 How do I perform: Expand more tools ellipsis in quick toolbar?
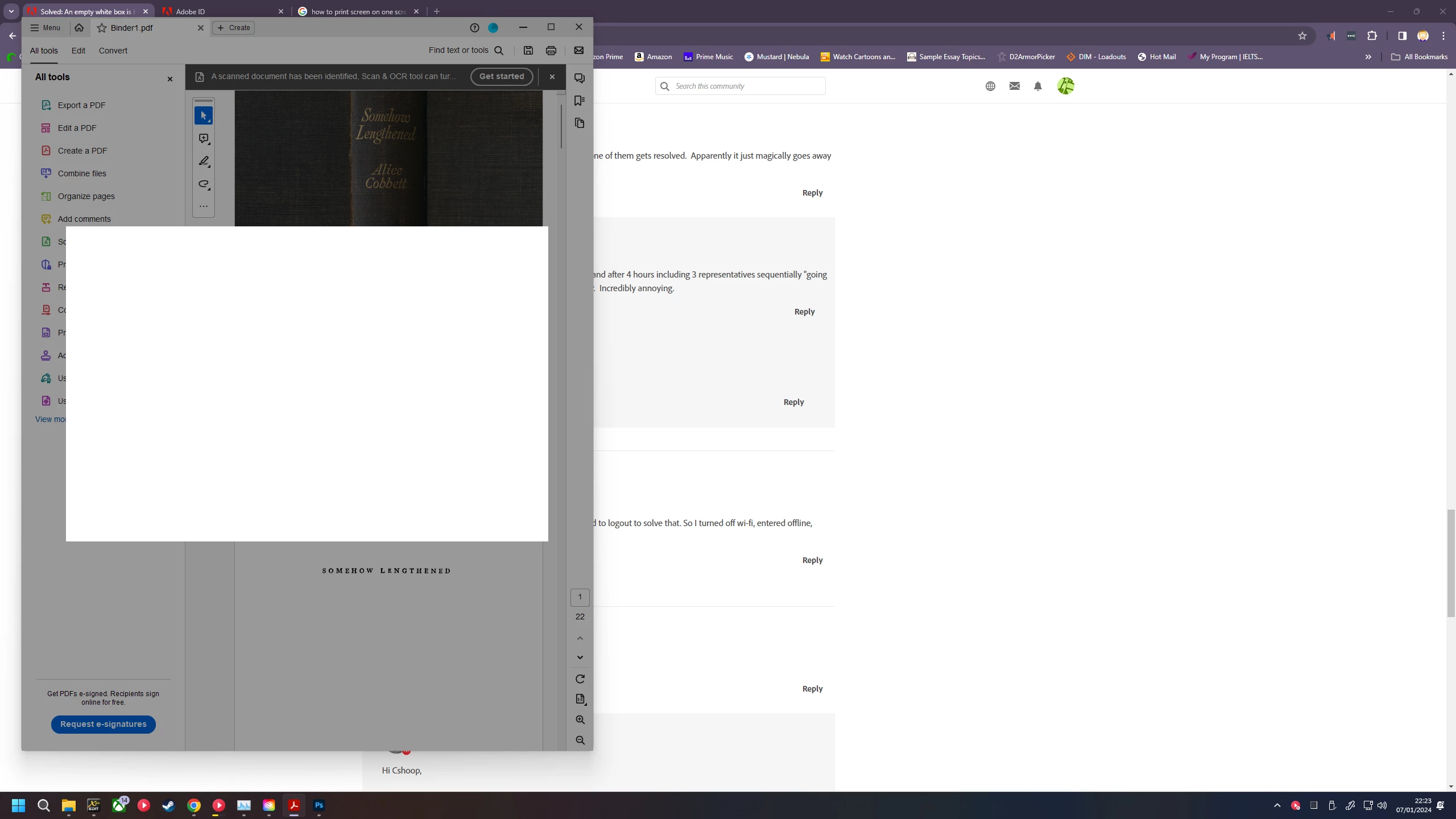coord(204,206)
